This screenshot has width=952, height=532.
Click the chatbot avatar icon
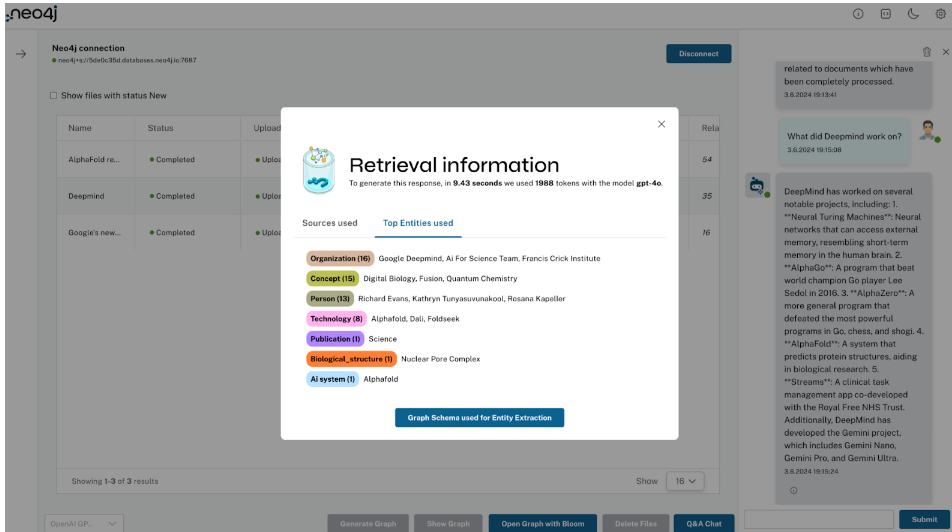757,185
